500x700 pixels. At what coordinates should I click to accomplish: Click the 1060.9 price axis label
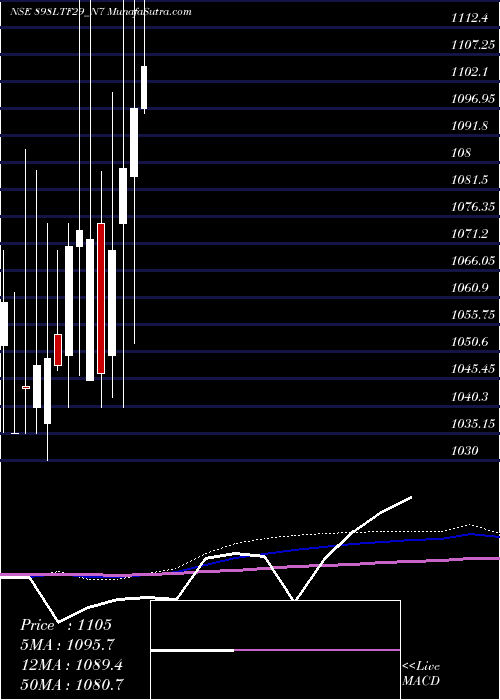click(x=469, y=288)
